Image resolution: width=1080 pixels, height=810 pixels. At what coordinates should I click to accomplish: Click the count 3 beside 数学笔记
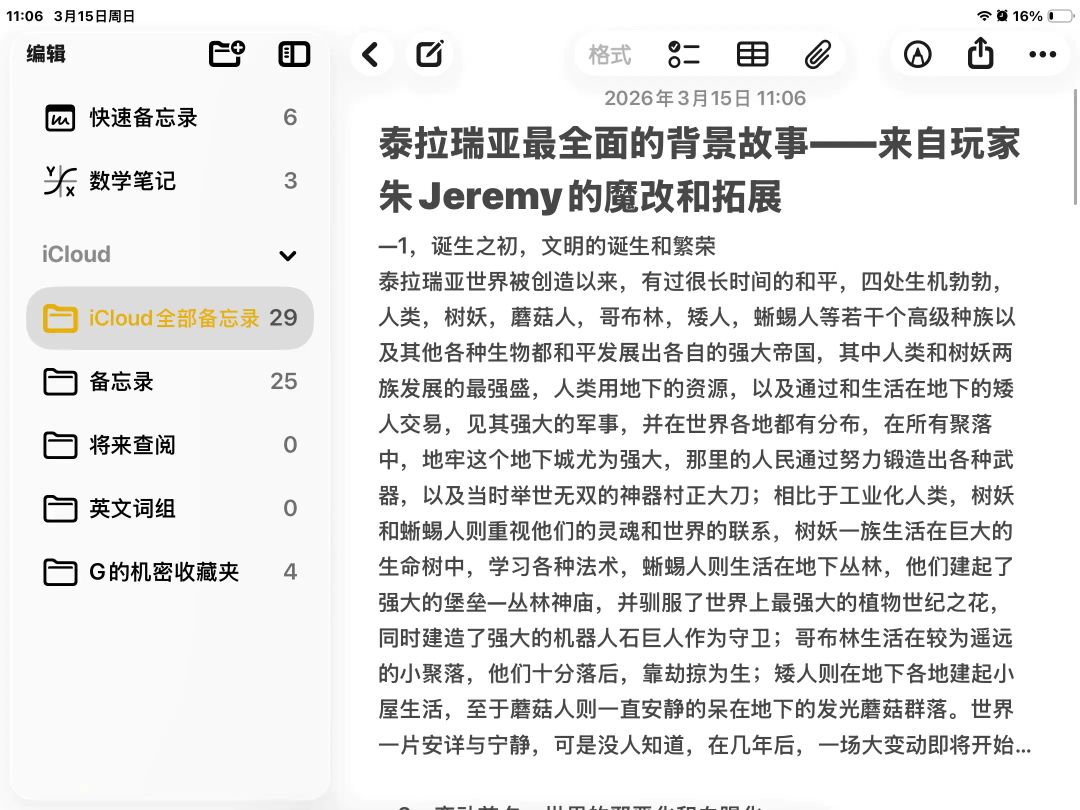coord(290,180)
